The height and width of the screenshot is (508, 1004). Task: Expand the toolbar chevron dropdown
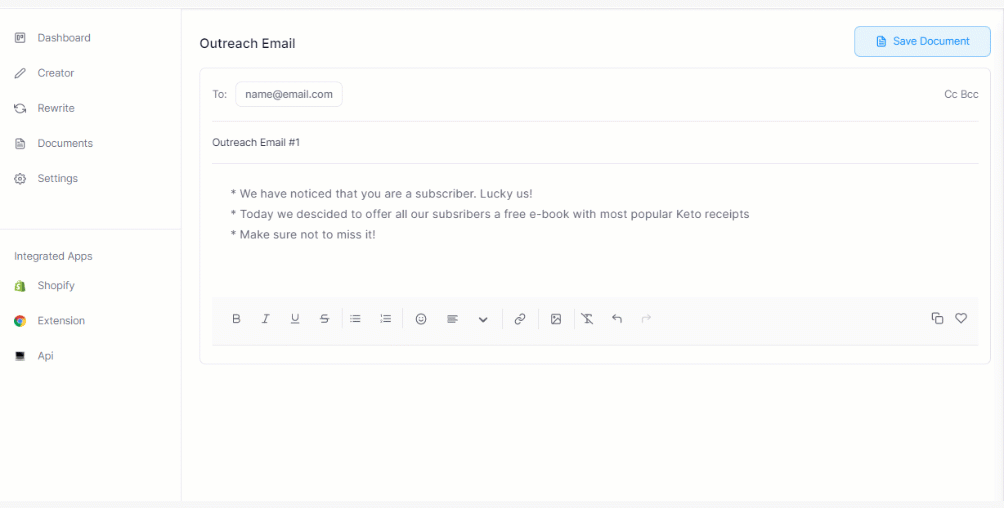[x=483, y=320]
